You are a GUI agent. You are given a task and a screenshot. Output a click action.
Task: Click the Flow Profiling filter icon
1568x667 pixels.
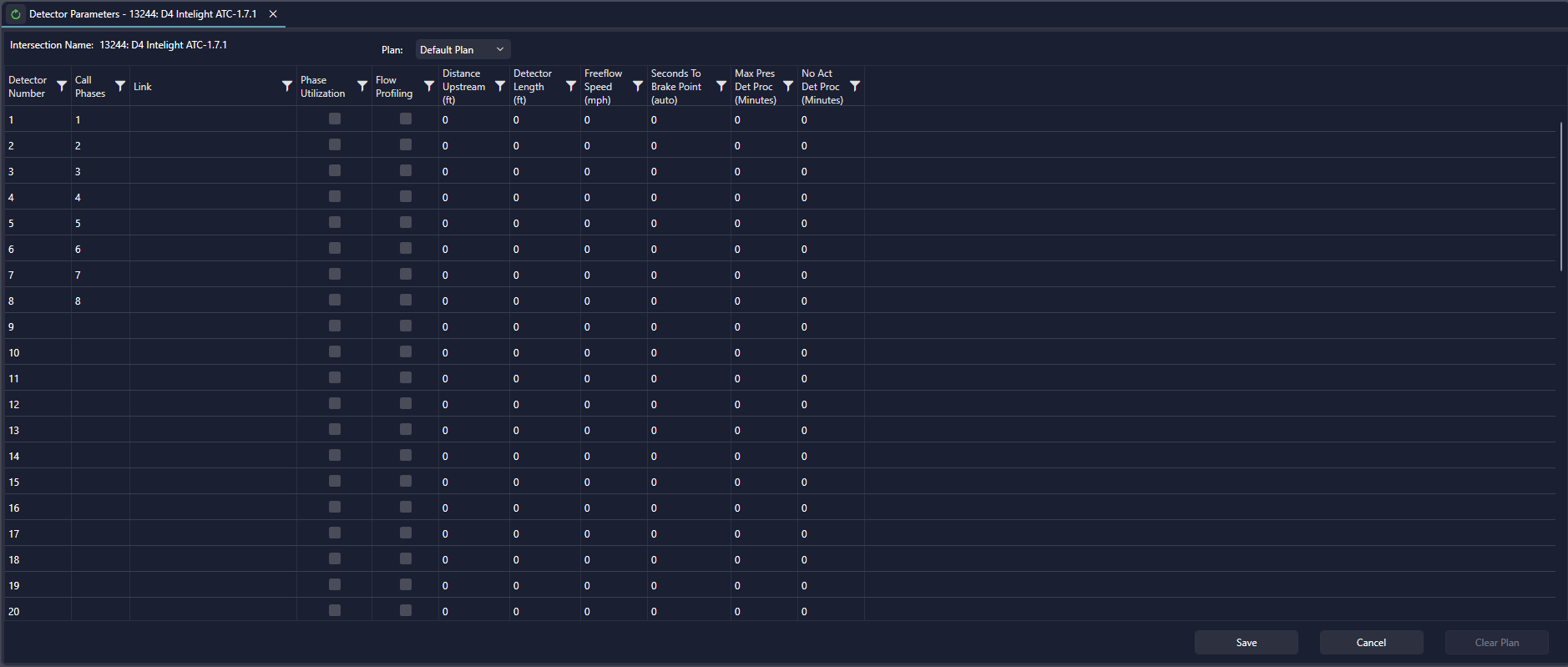(x=428, y=86)
